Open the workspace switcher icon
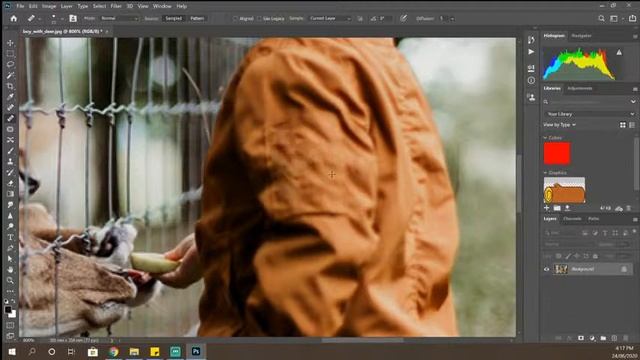Screen dimensions: 640x360 [x=614, y=18]
